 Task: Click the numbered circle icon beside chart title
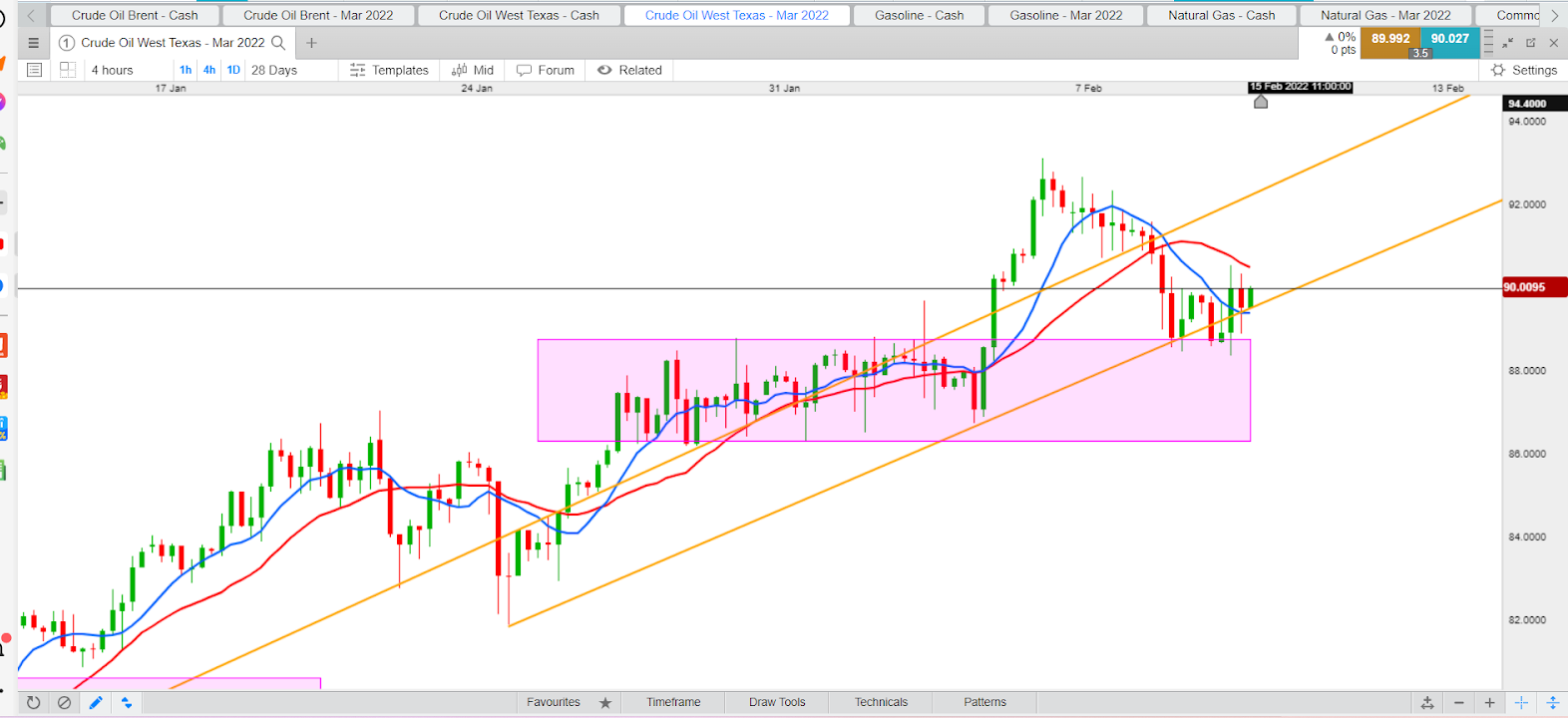67,43
